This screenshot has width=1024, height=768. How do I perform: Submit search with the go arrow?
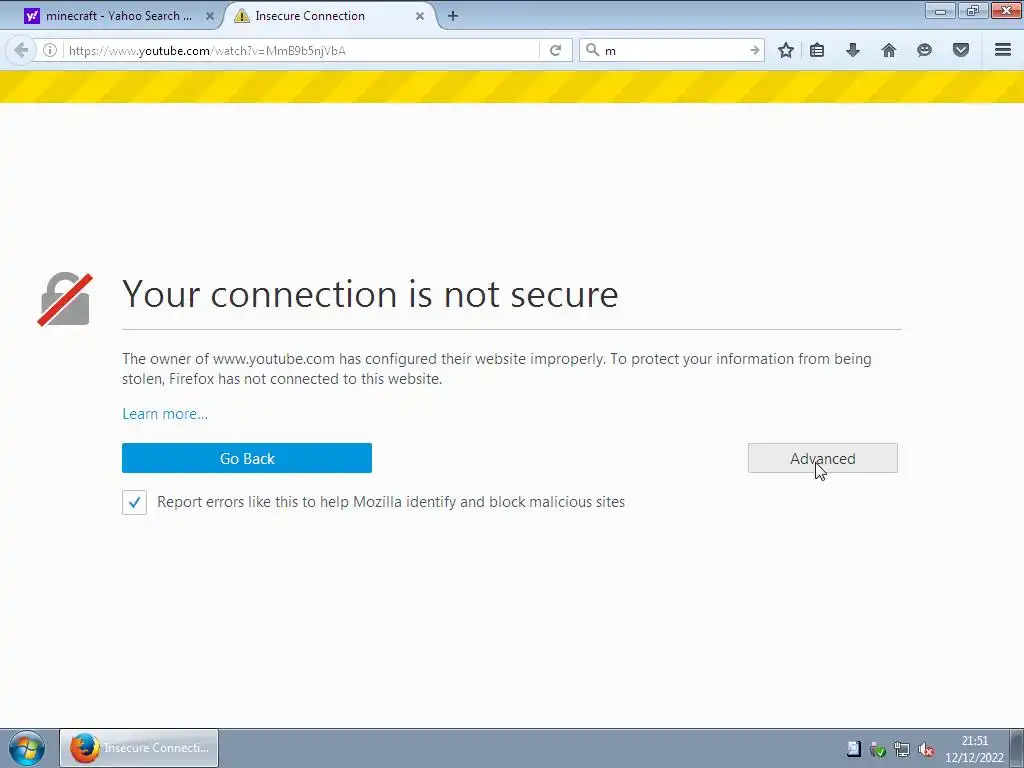click(x=754, y=50)
